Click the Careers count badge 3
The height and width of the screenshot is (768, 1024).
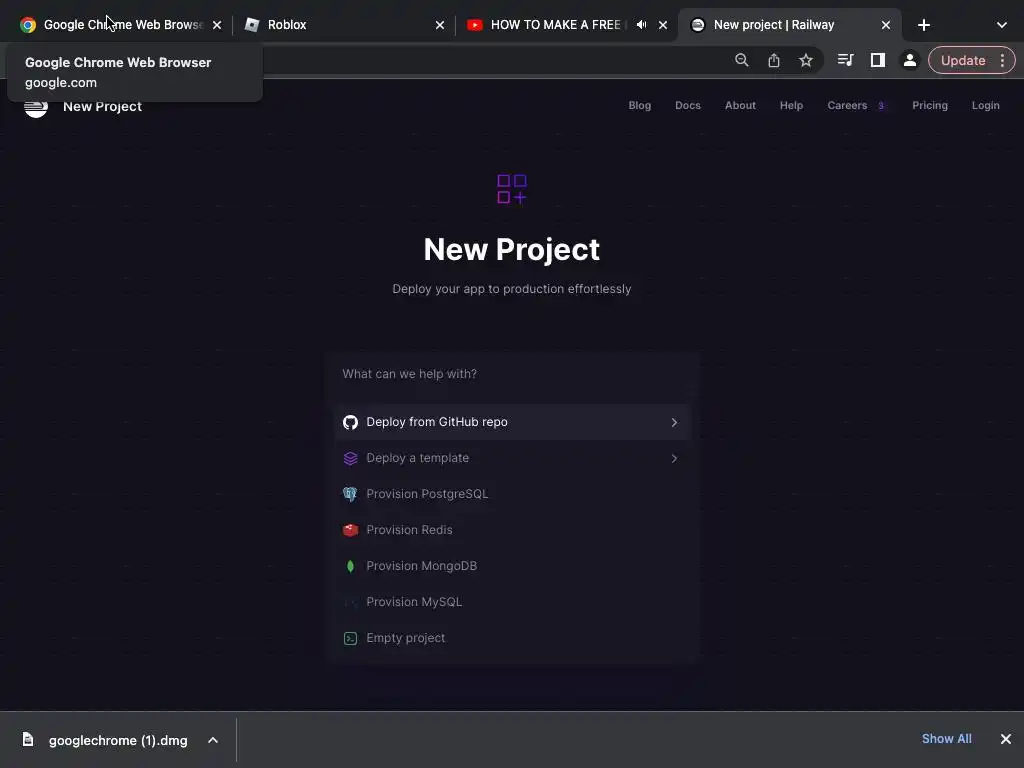(x=880, y=106)
